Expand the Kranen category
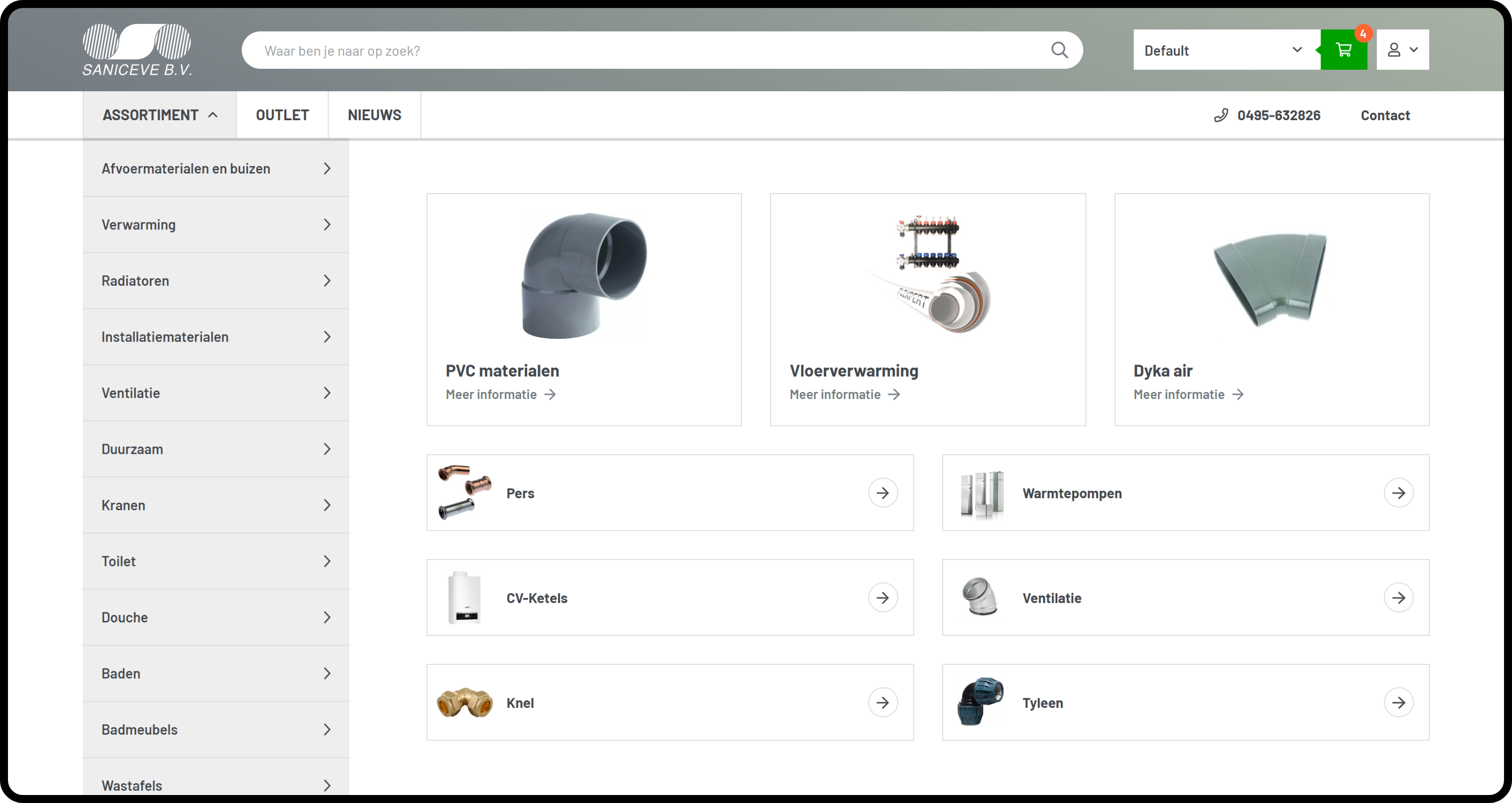This screenshot has width=1512, height=803. (x=215, y=505)
